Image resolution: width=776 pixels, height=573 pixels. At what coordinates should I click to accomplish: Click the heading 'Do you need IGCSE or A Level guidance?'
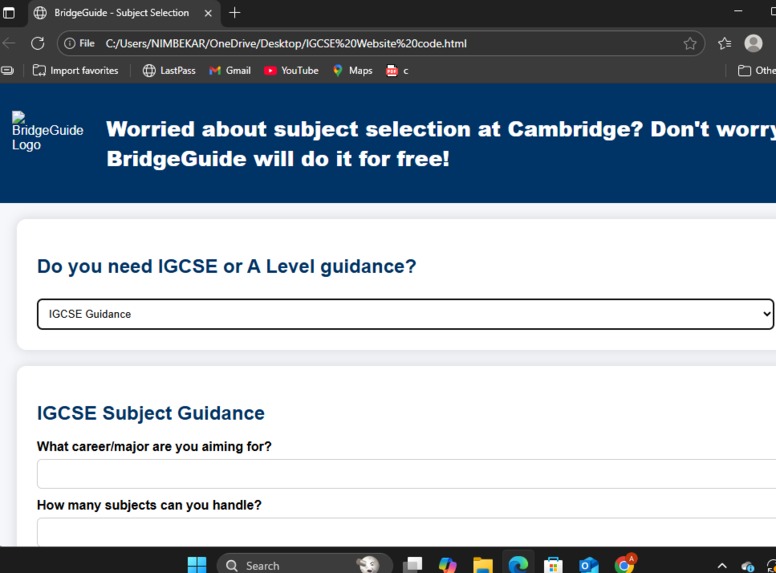(x=227, y=266)
